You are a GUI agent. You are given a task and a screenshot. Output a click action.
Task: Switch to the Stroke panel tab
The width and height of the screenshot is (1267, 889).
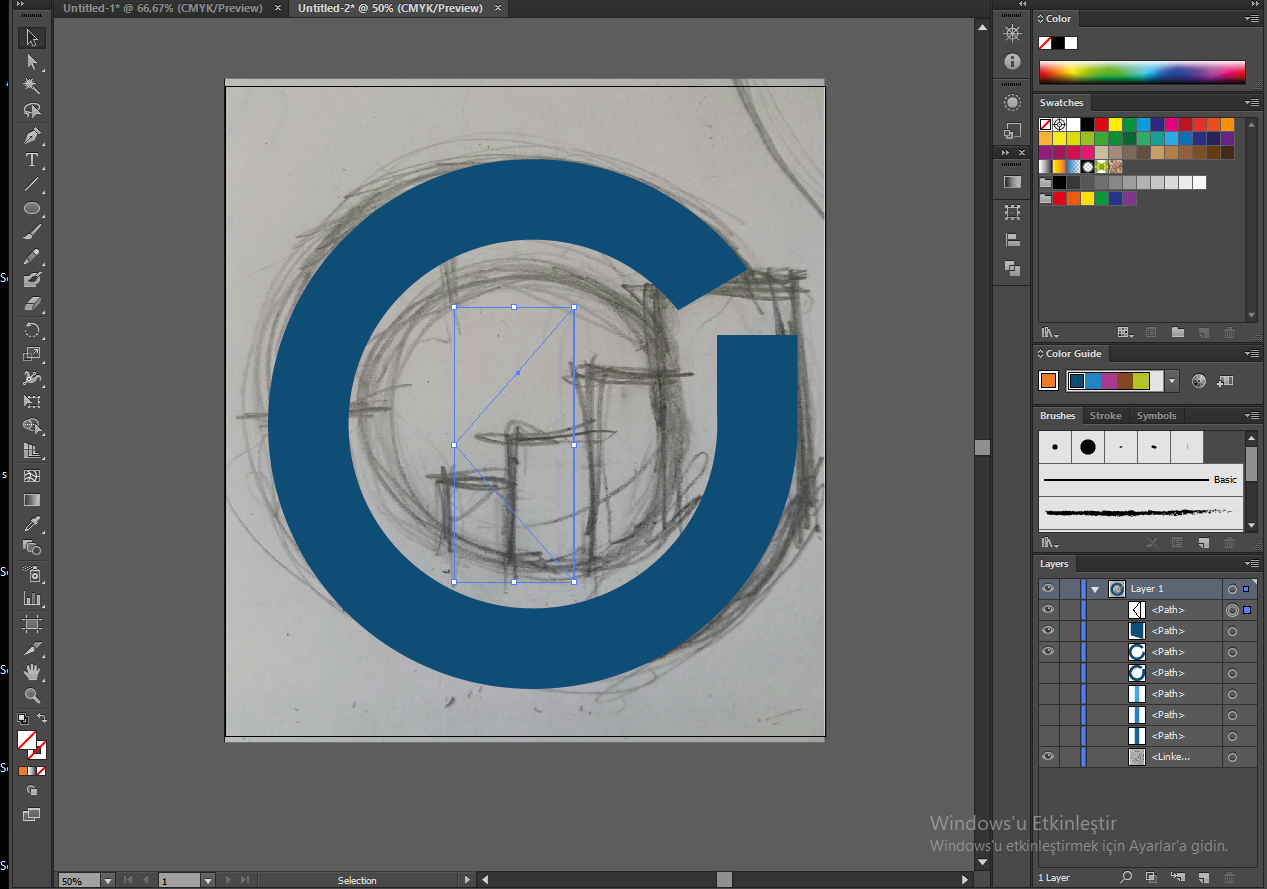1105,416
